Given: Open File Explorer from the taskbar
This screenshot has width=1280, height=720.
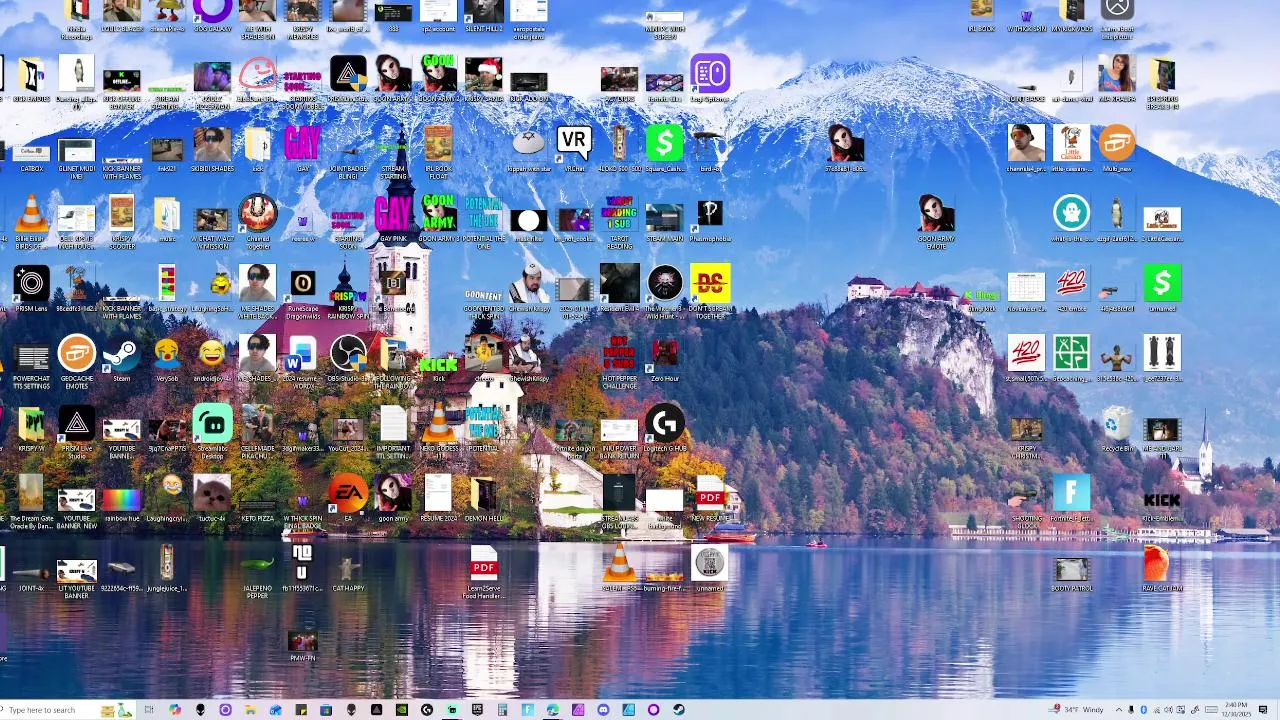Looking at the screenshot, I should (250, 710).
